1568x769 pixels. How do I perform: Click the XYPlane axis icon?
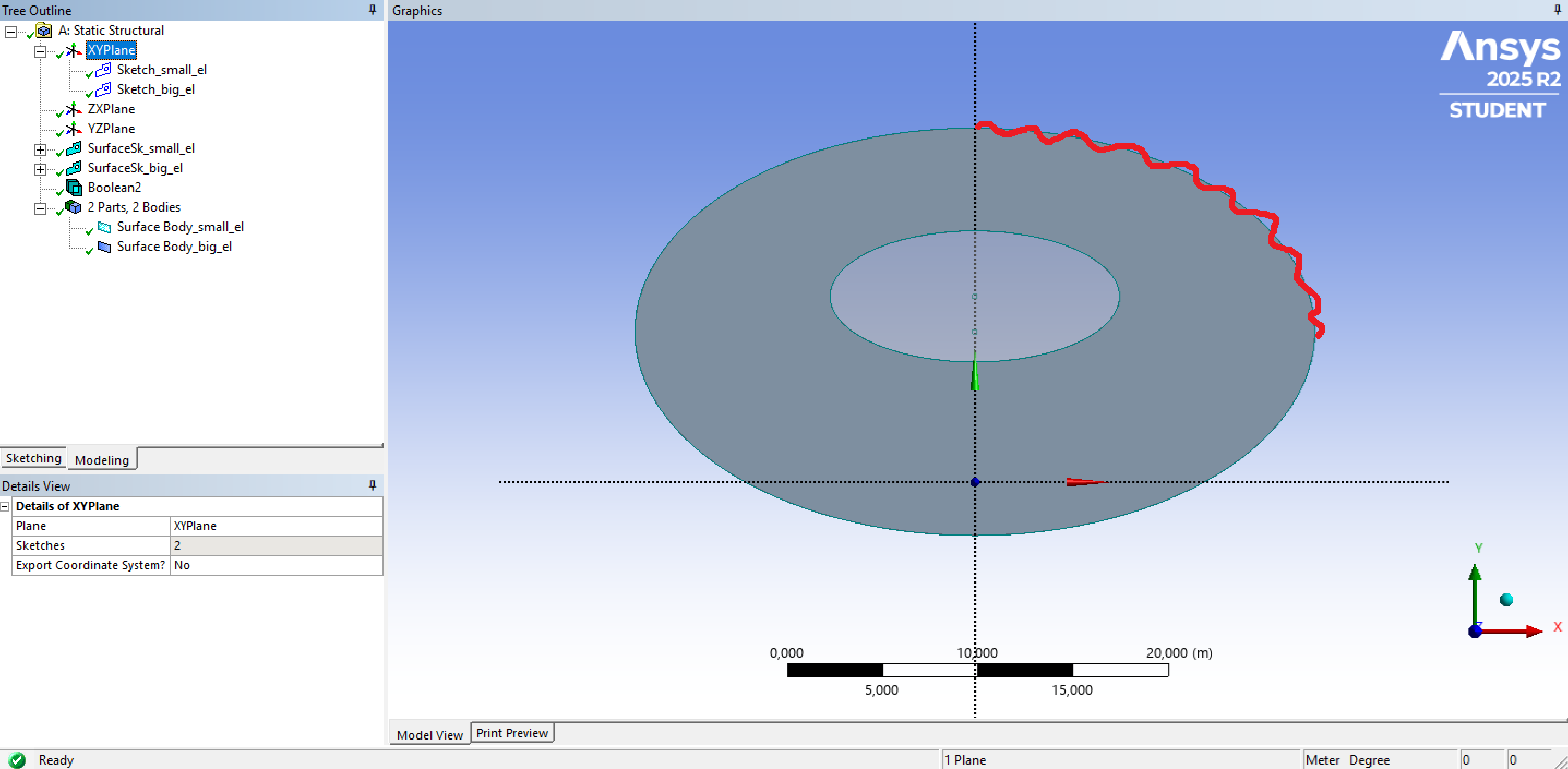(73, 50)
